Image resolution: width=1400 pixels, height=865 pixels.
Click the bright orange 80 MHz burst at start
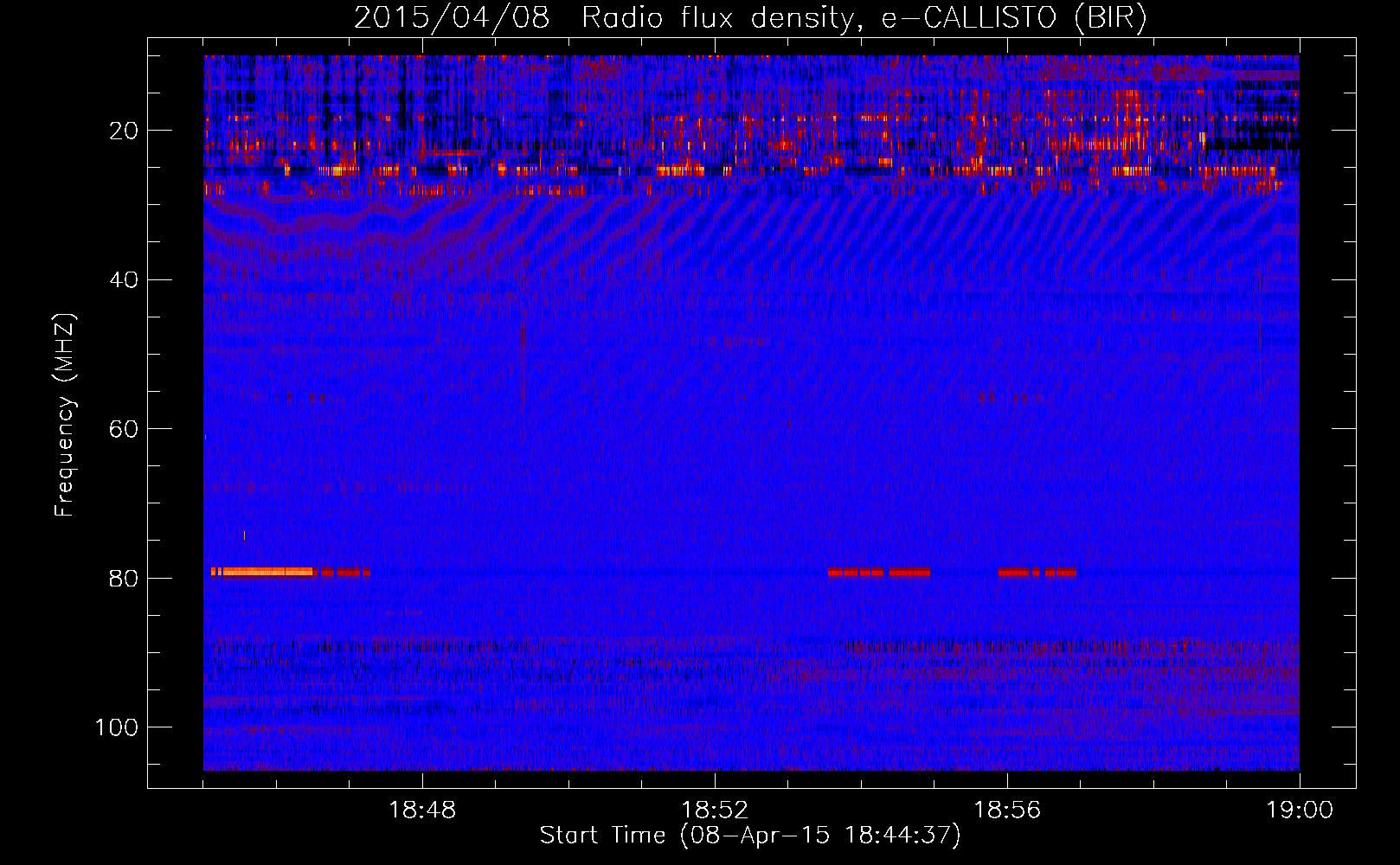[262, 572]
